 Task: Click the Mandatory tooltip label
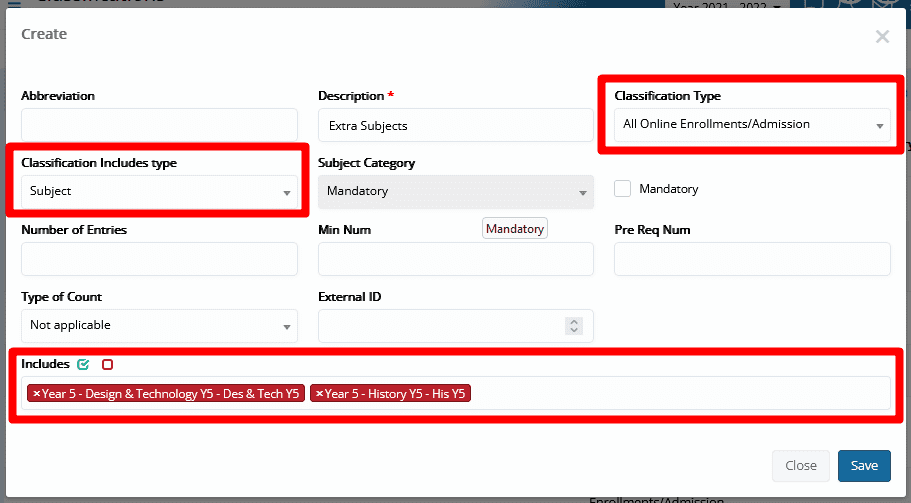click(515, 228)
